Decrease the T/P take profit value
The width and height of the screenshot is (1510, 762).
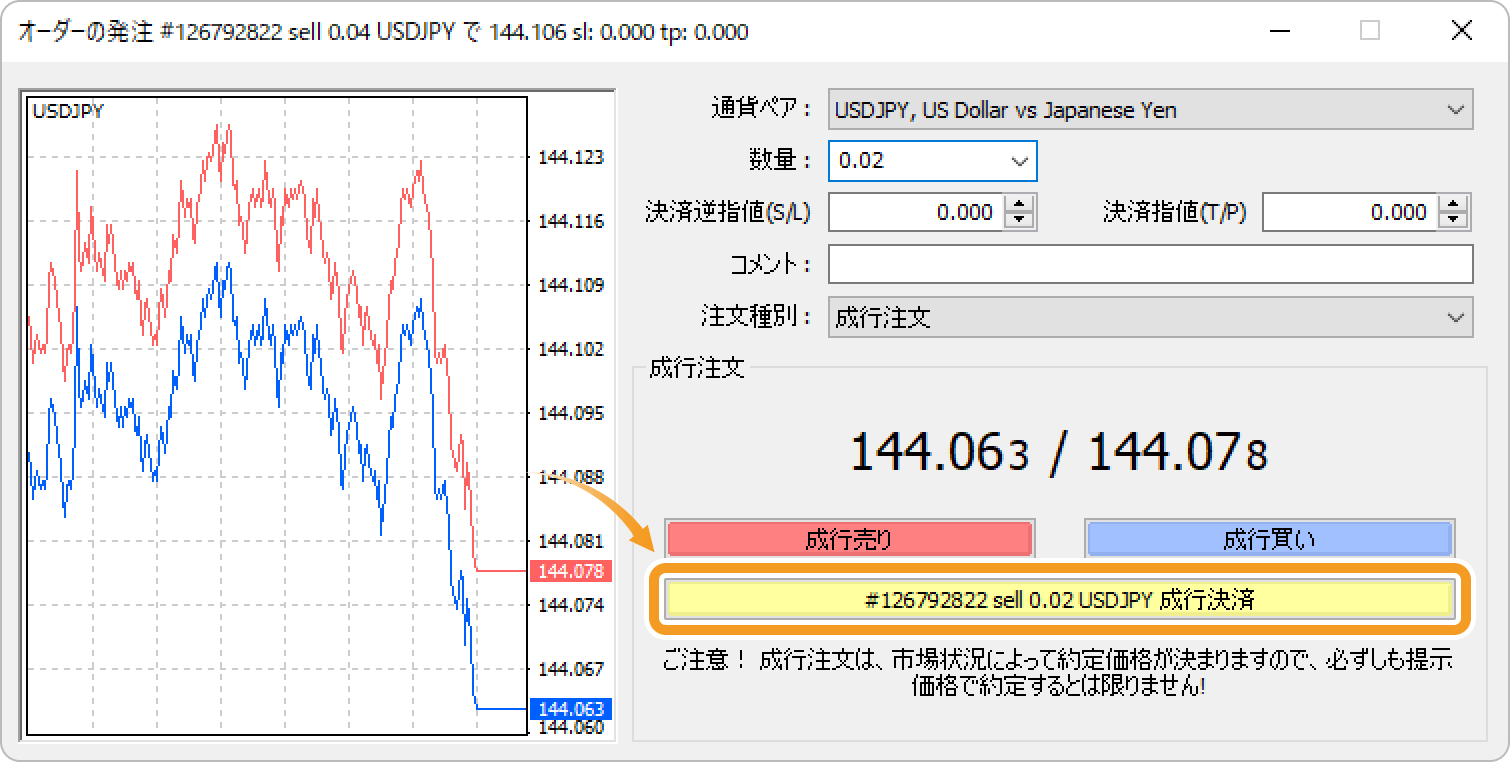pyautogui.click(x=1453, y=221)
